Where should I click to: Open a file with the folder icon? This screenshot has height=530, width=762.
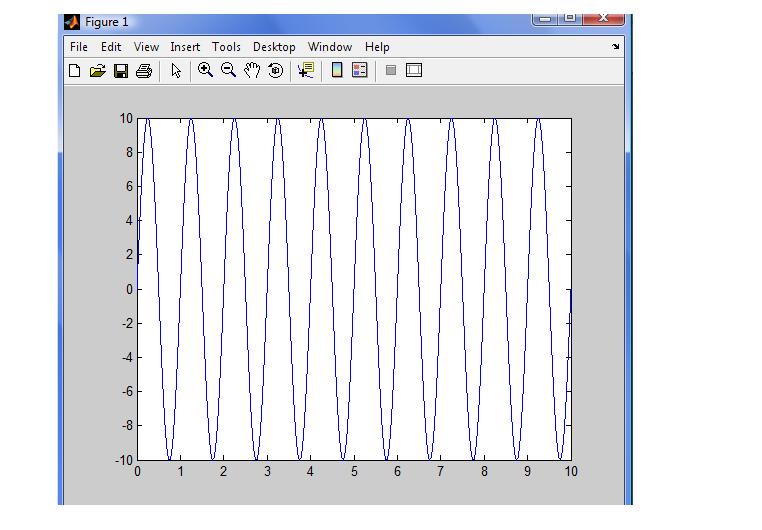click(x=98, y=70)
